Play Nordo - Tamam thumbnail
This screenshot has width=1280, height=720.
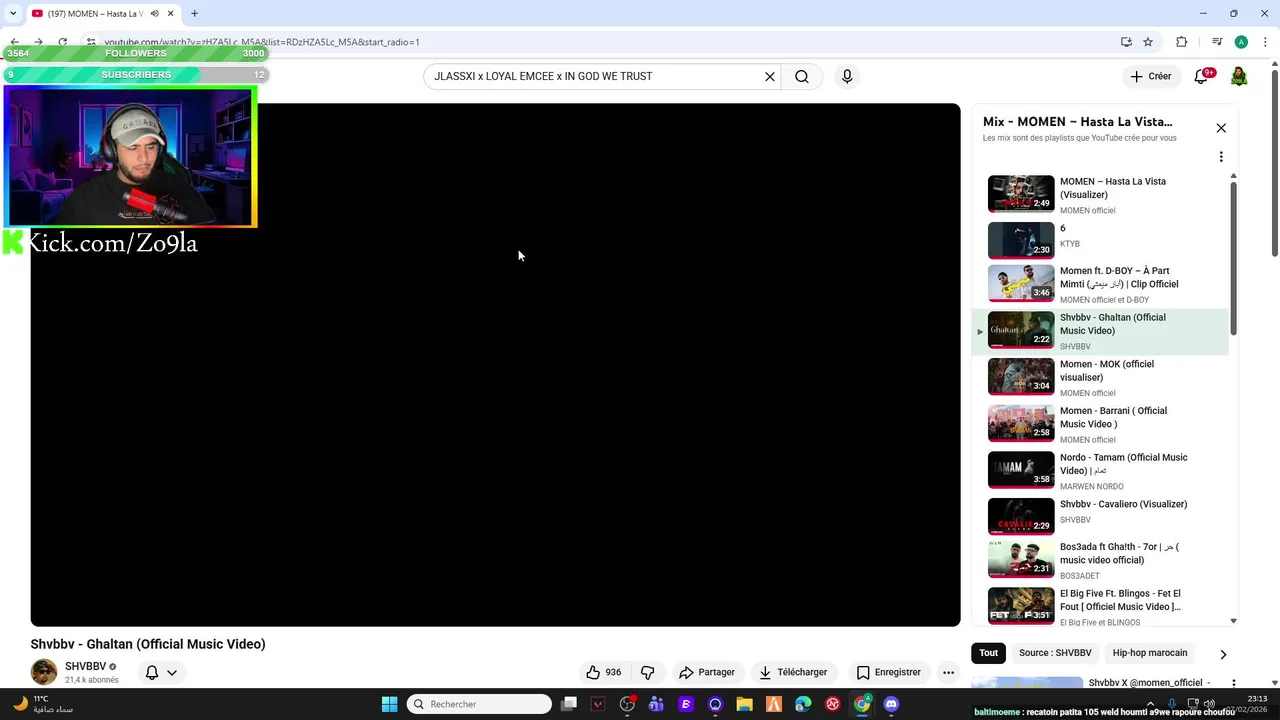coord(1021,470)
